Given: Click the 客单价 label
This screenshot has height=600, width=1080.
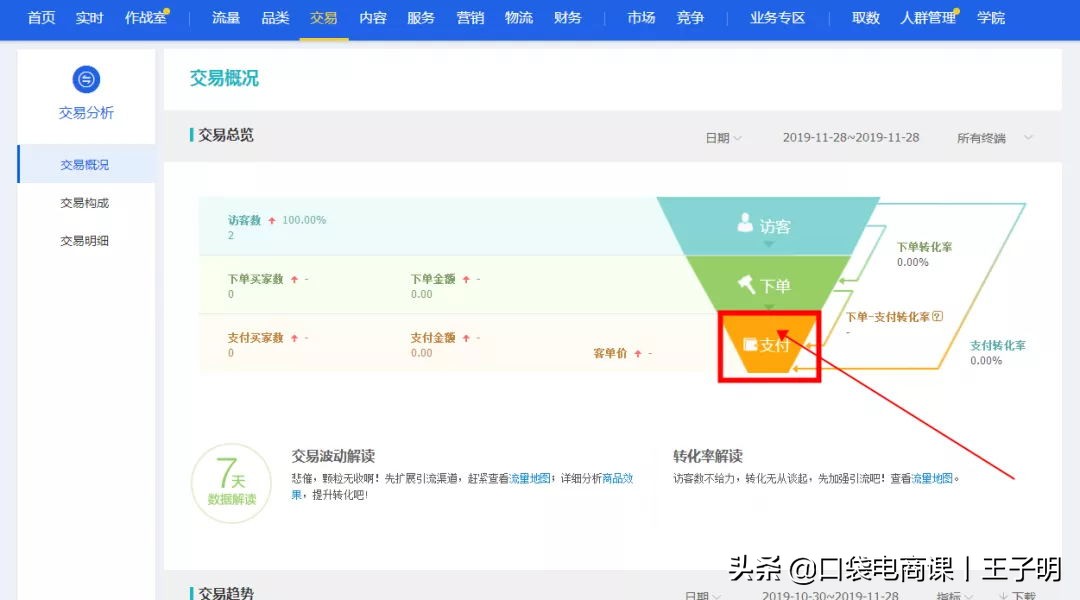Looking at the screenshot, I should (x=610, y=353).
